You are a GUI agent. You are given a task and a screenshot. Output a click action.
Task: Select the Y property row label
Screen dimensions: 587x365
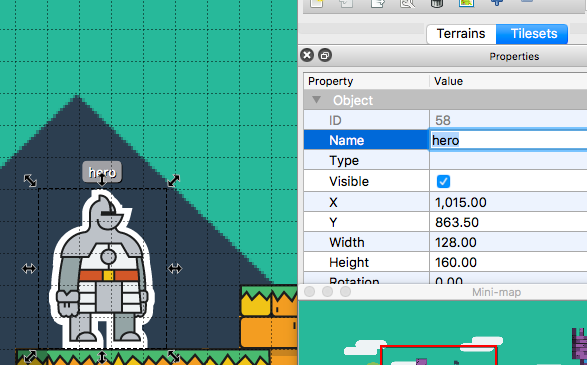tap(333, 223)
